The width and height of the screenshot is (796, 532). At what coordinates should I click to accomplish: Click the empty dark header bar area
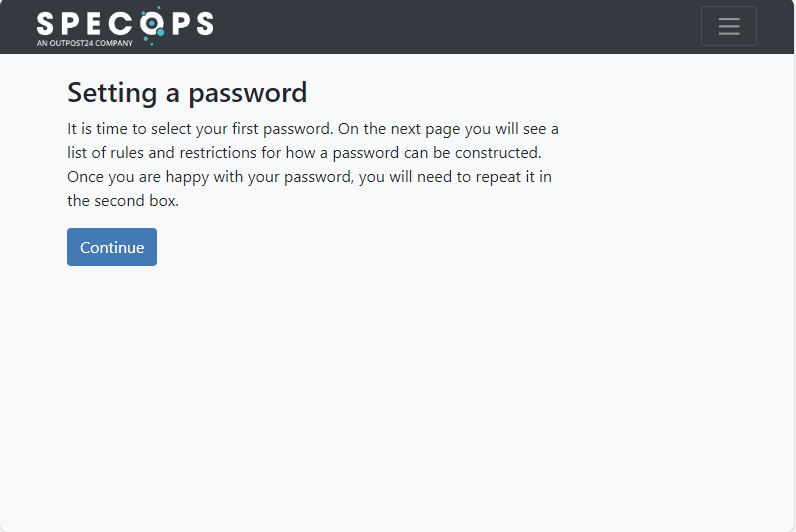[457, 26]
